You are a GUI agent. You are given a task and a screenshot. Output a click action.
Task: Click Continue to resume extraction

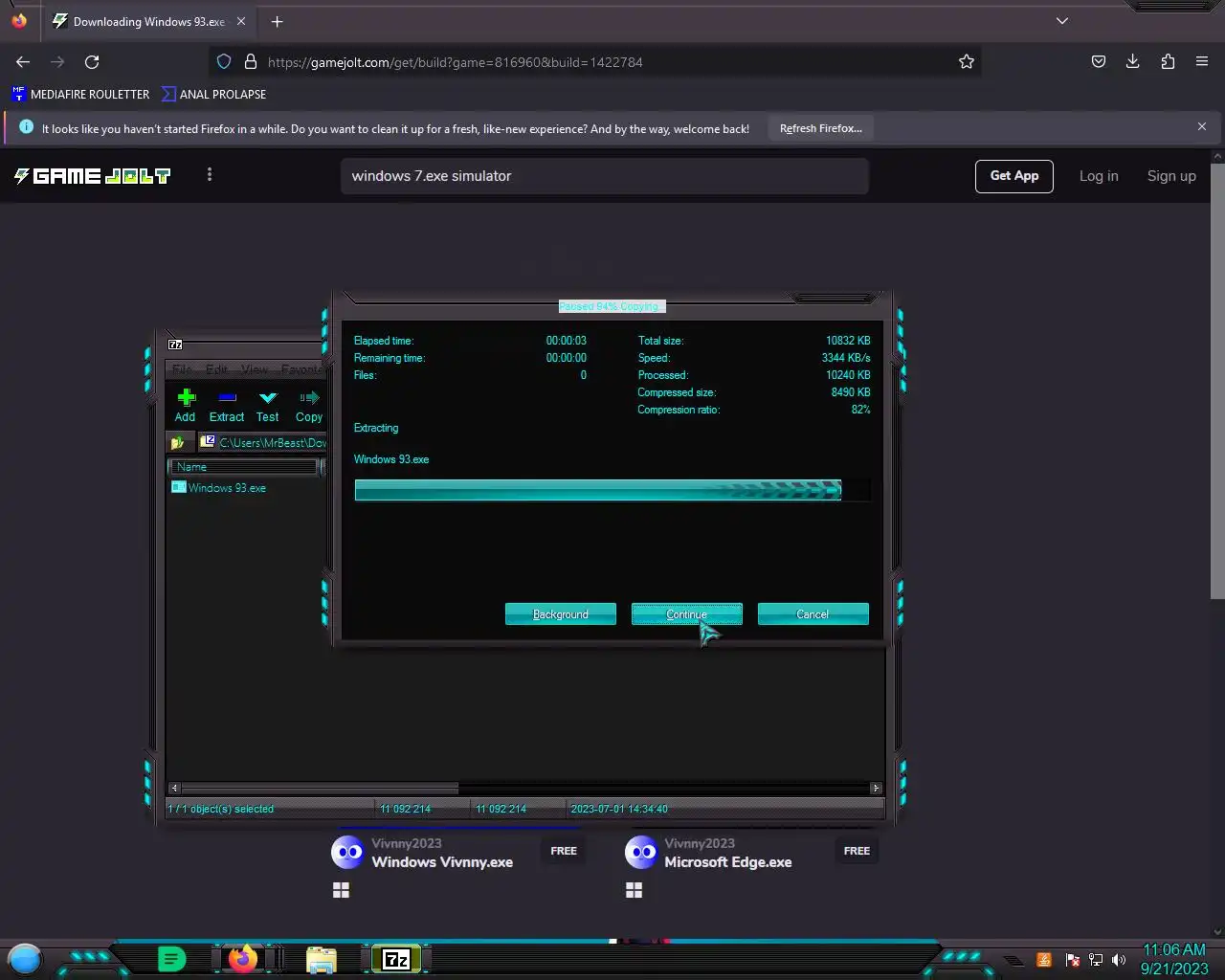point(687,614)
